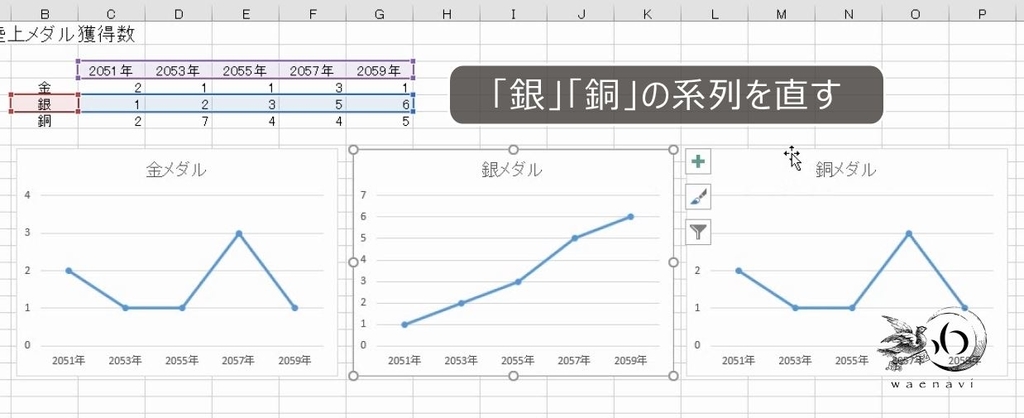Viewport: 1024px width, 418px height.
Task: Select column header F
Action: (x=312, y=14)
